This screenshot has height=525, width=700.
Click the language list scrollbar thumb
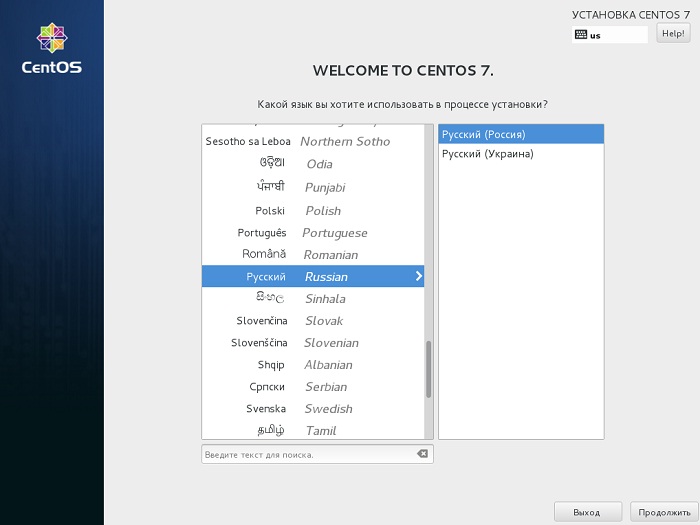click(428, 369)
